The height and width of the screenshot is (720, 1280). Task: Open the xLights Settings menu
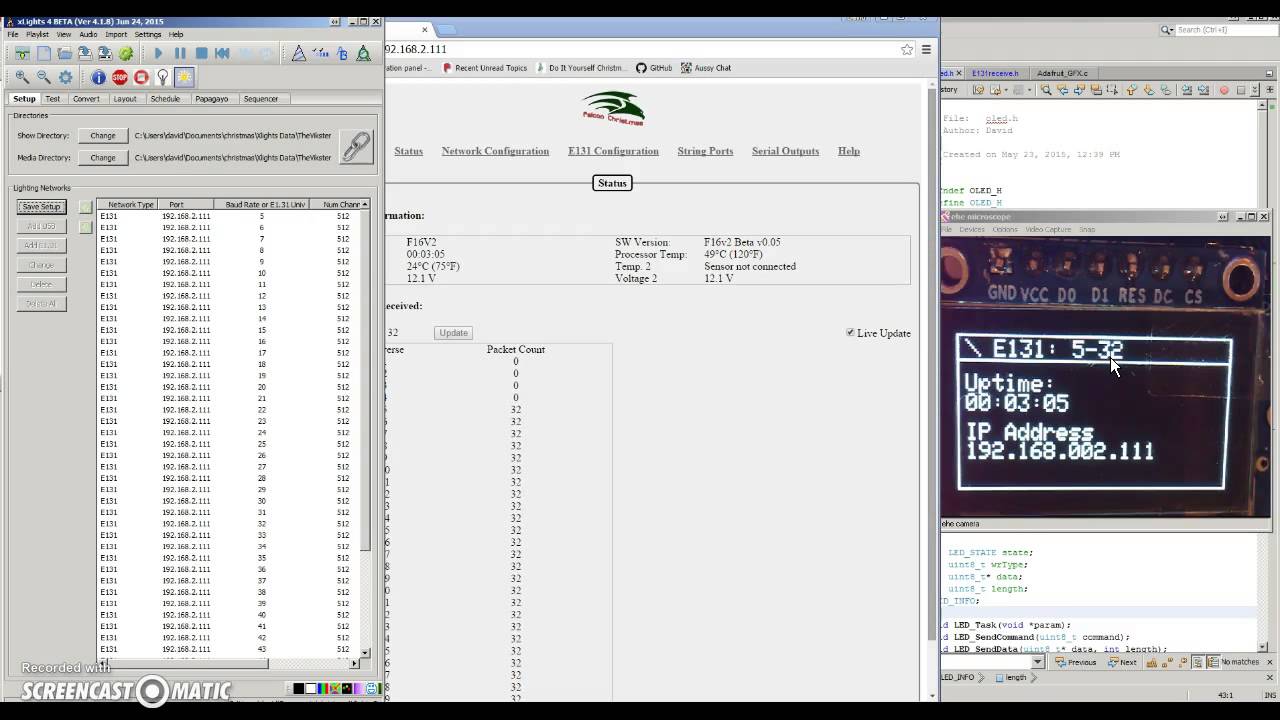(x=148, y=34)
